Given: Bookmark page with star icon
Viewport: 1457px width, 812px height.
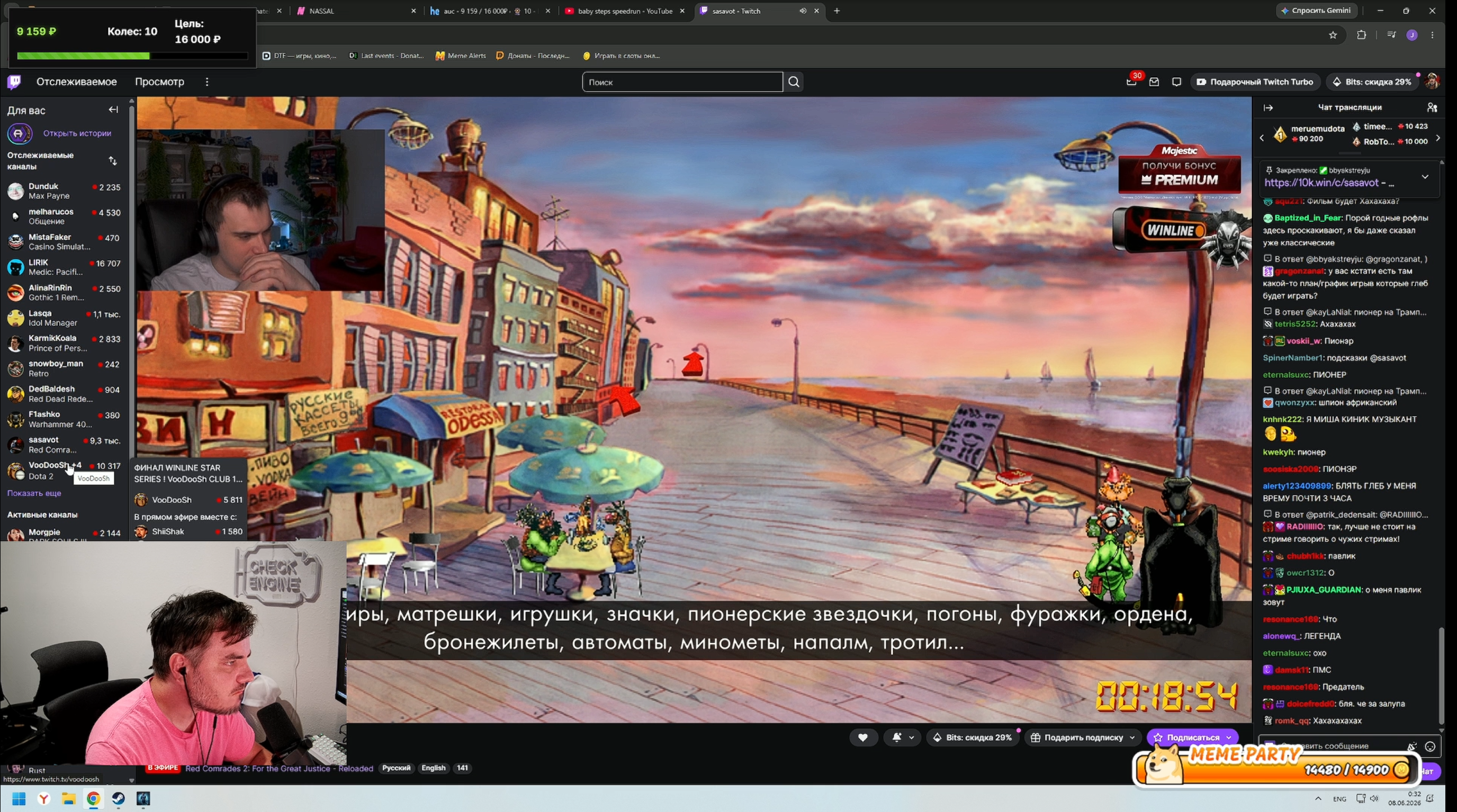Looking at the screenshot, I should coord(1333,35).
